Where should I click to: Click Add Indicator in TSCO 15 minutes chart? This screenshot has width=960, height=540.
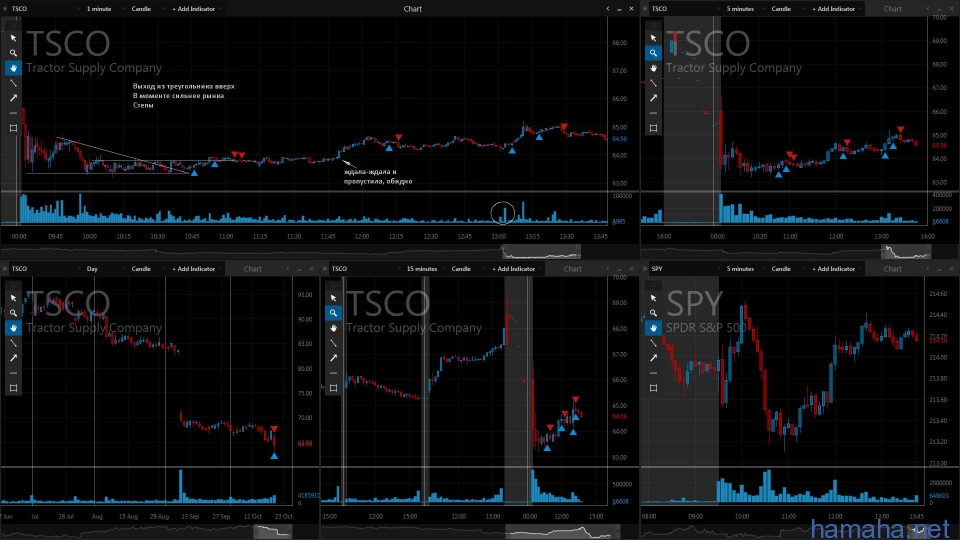516,269
